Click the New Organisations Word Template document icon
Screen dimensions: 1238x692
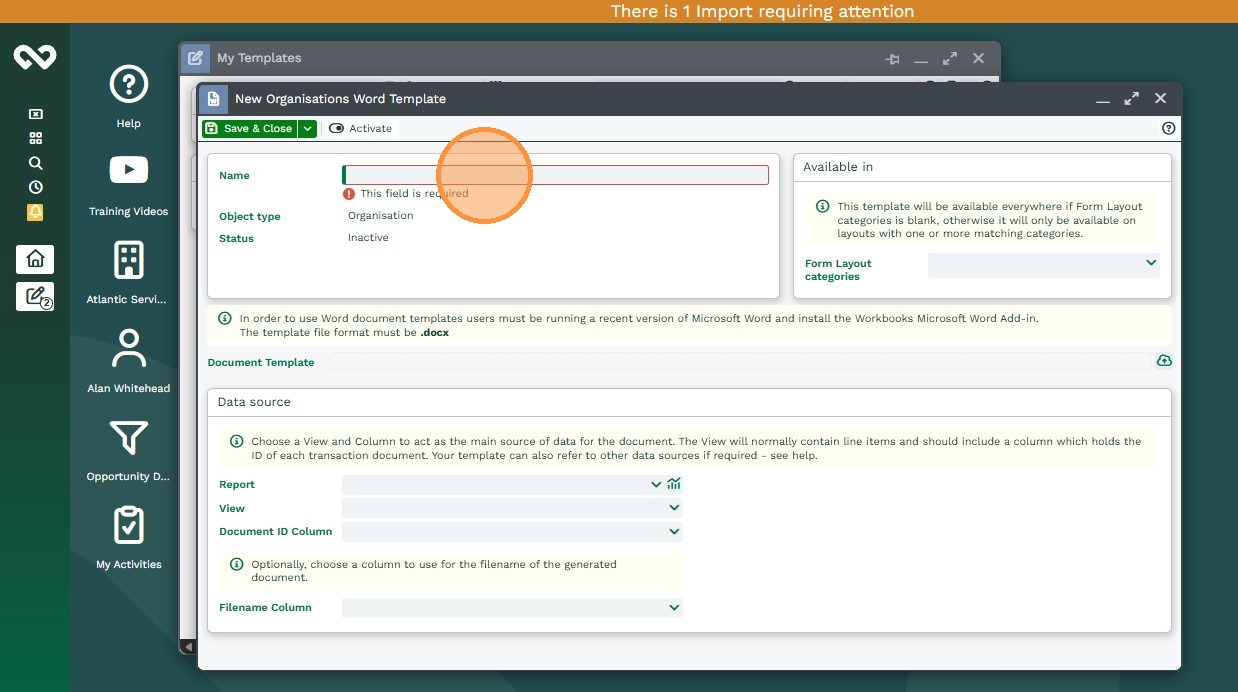point(213,98)
